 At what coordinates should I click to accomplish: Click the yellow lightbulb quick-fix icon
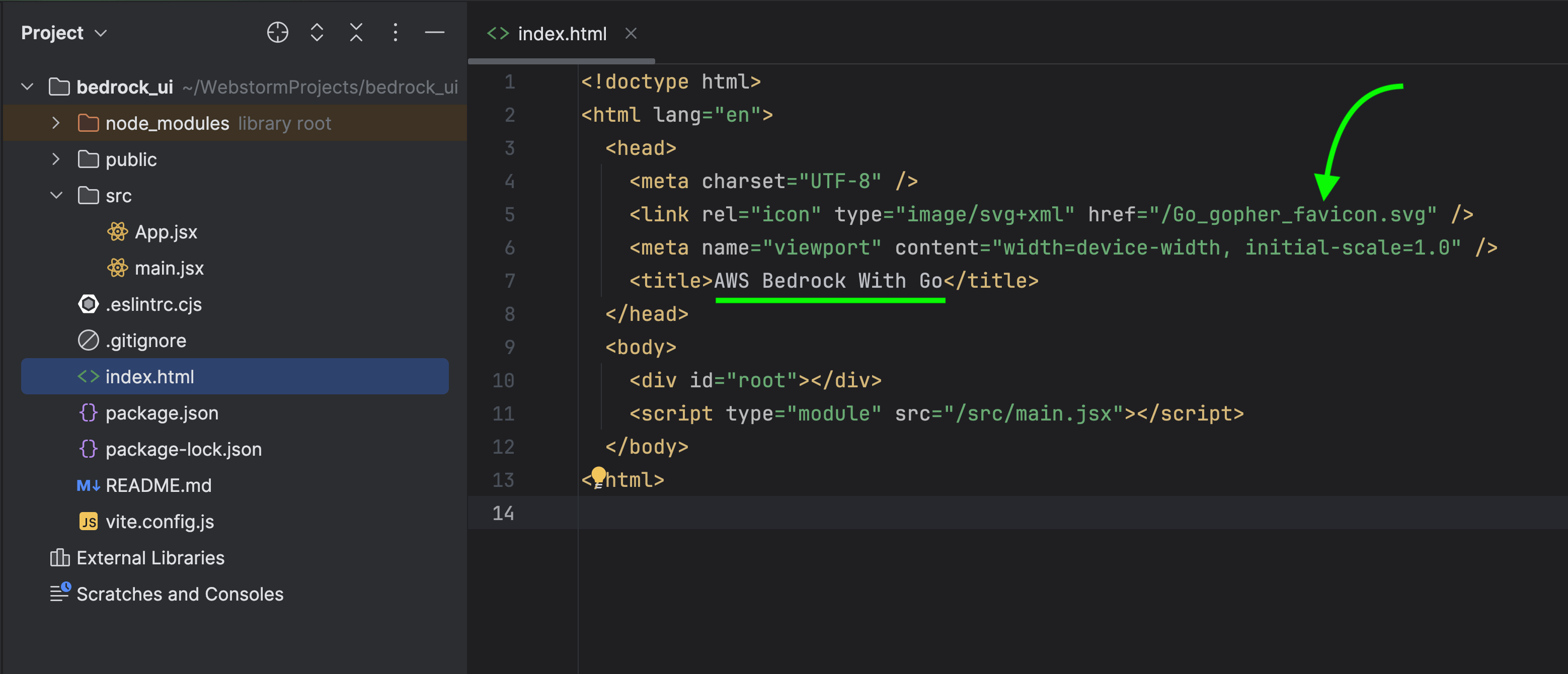pyautogui.click(x=598, y=475)
